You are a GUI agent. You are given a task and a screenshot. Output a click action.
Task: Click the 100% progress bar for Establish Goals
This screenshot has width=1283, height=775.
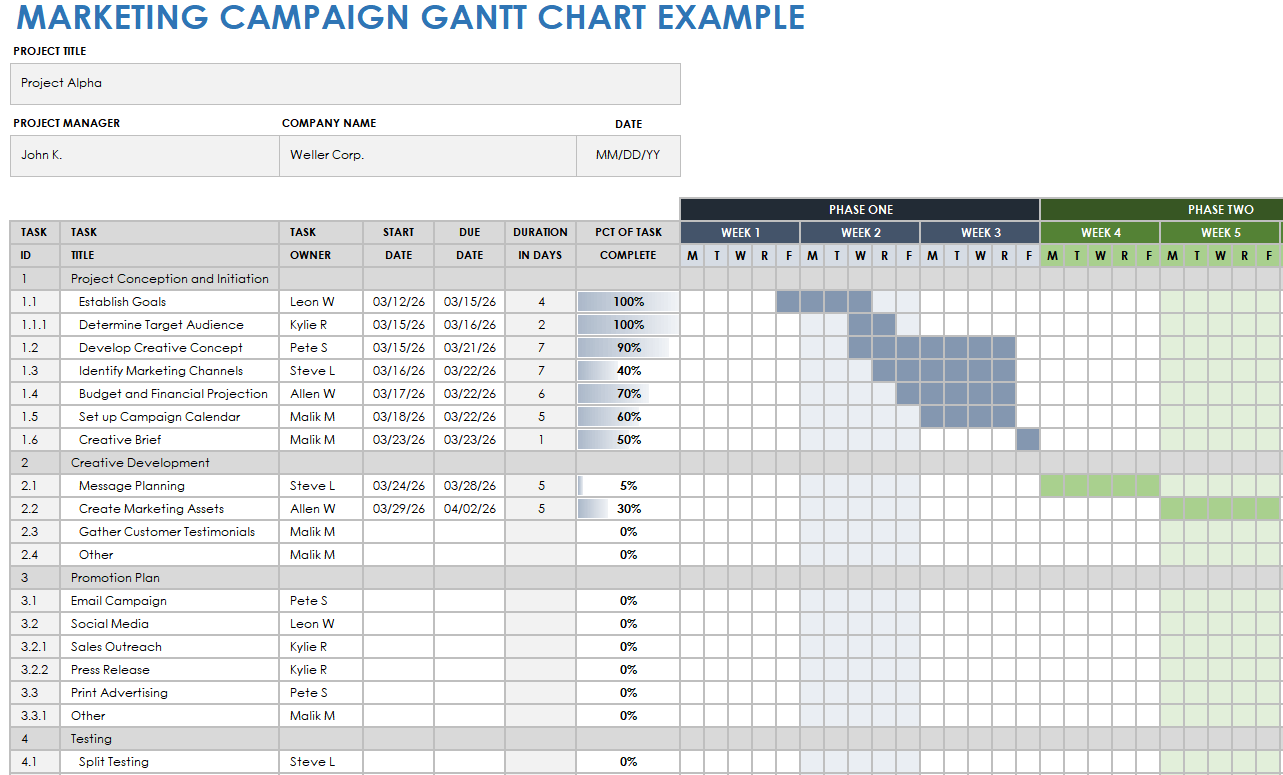[x=628, y=302]
